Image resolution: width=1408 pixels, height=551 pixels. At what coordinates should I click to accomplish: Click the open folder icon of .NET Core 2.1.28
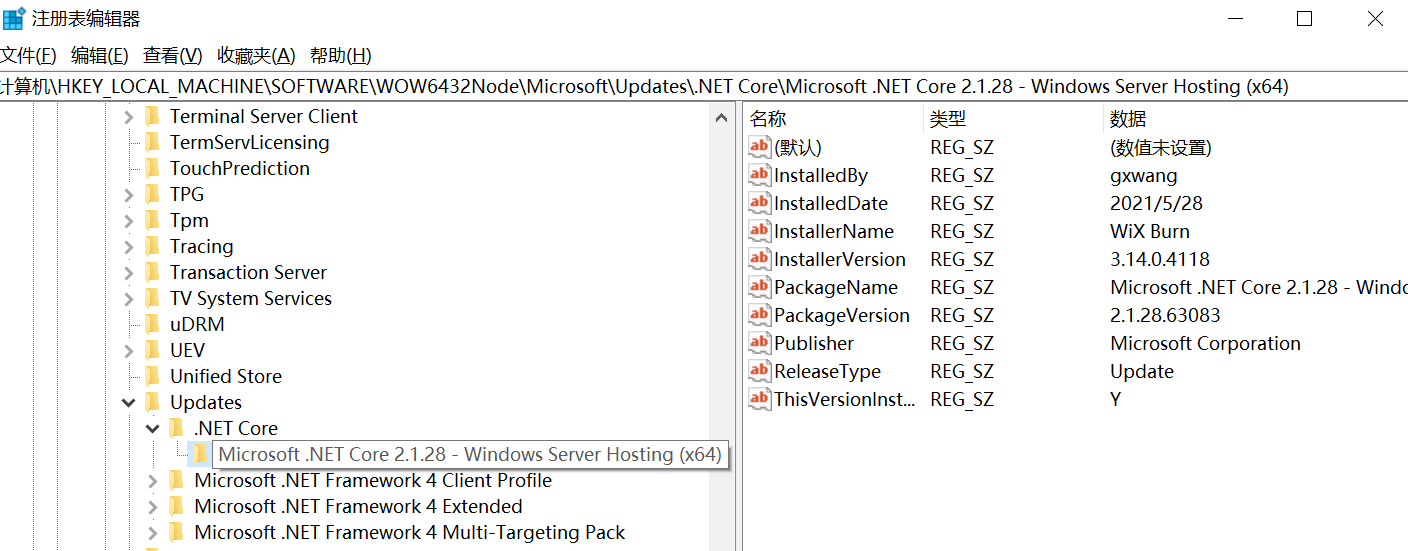(200, 455)
